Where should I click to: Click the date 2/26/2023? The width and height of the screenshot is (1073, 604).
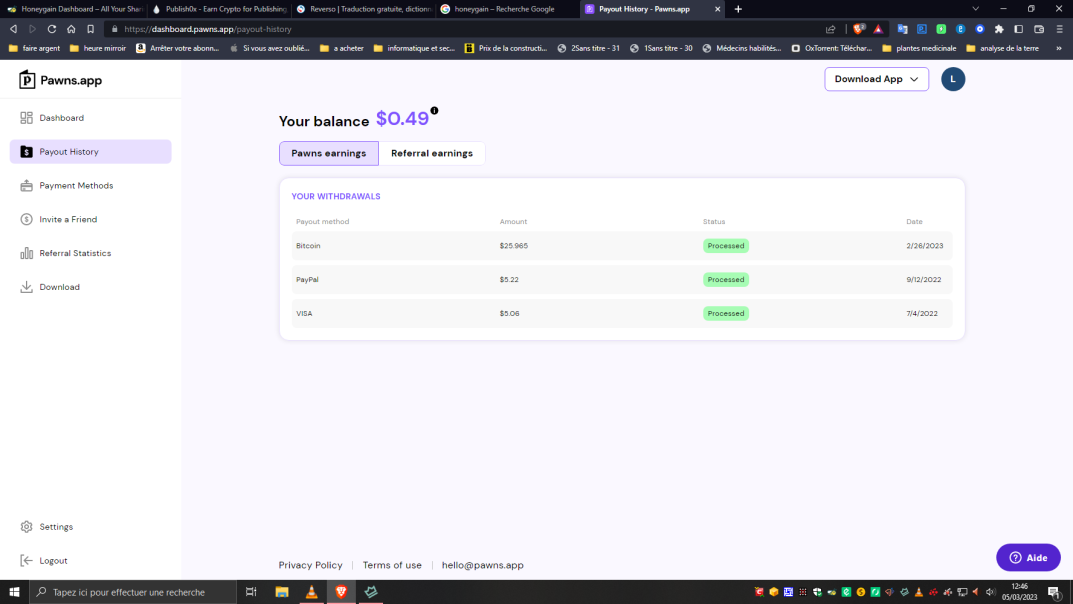925,246
